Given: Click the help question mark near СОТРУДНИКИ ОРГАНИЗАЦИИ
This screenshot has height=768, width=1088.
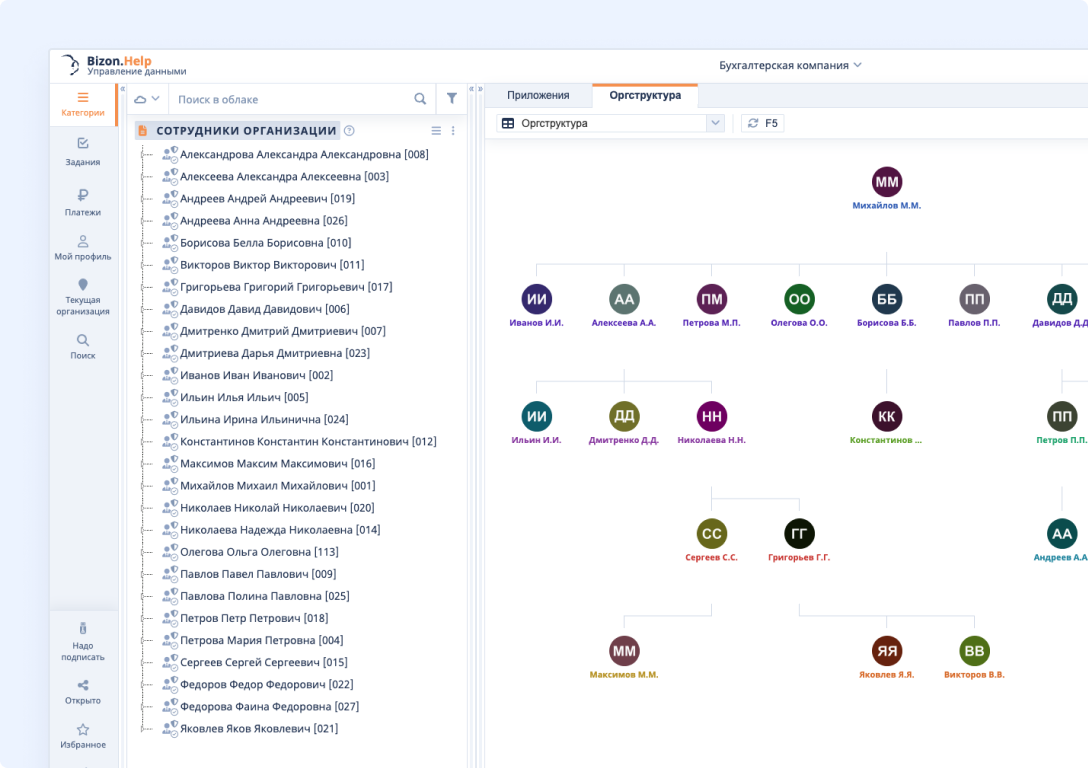Looking at the screenshot, I should click(x=348, y=130).
